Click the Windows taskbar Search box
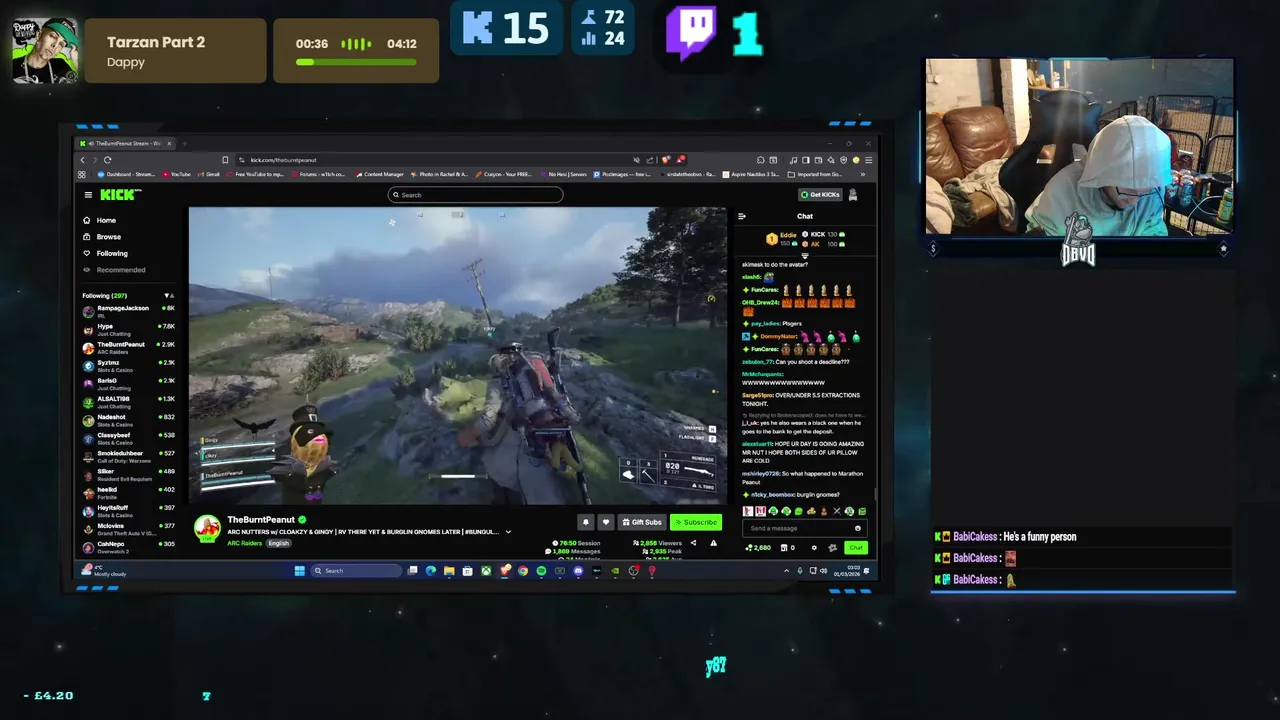This screenshot has height=720, width=1280. (357, 571)
